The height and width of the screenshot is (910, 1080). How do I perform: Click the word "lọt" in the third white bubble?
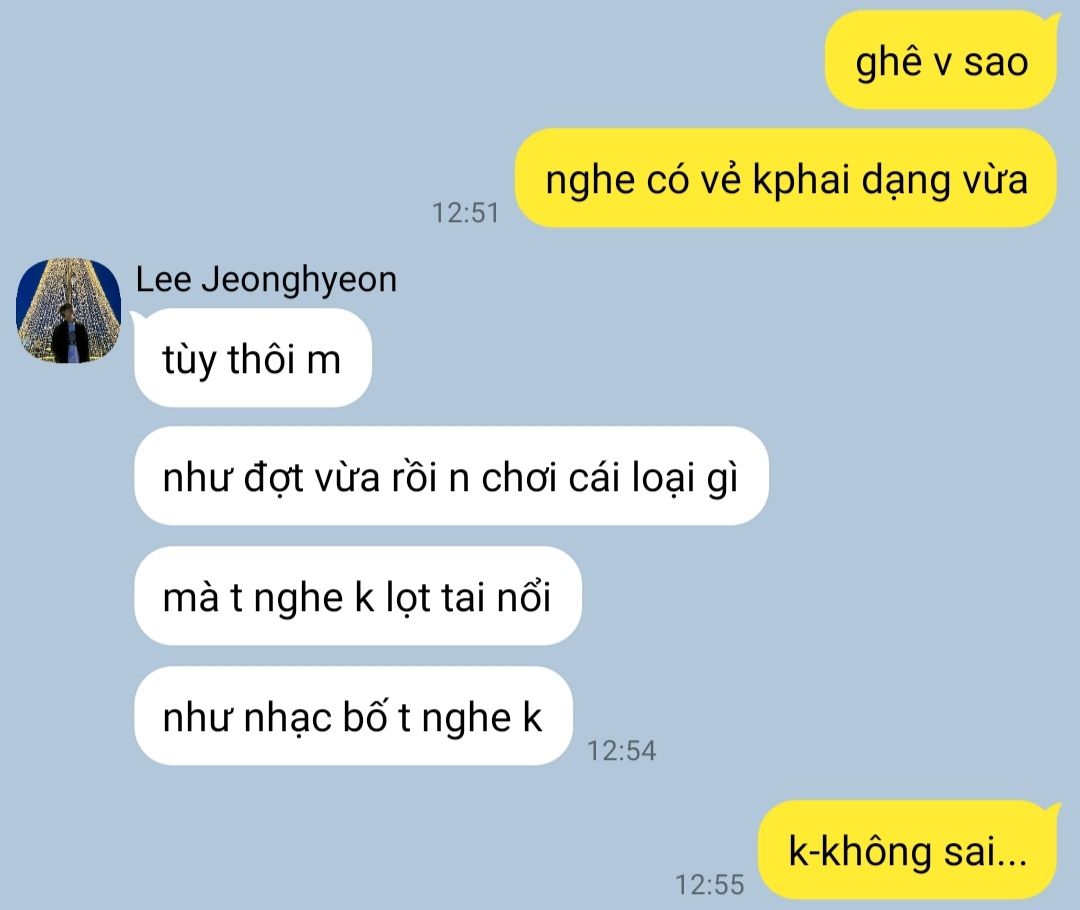408,598
